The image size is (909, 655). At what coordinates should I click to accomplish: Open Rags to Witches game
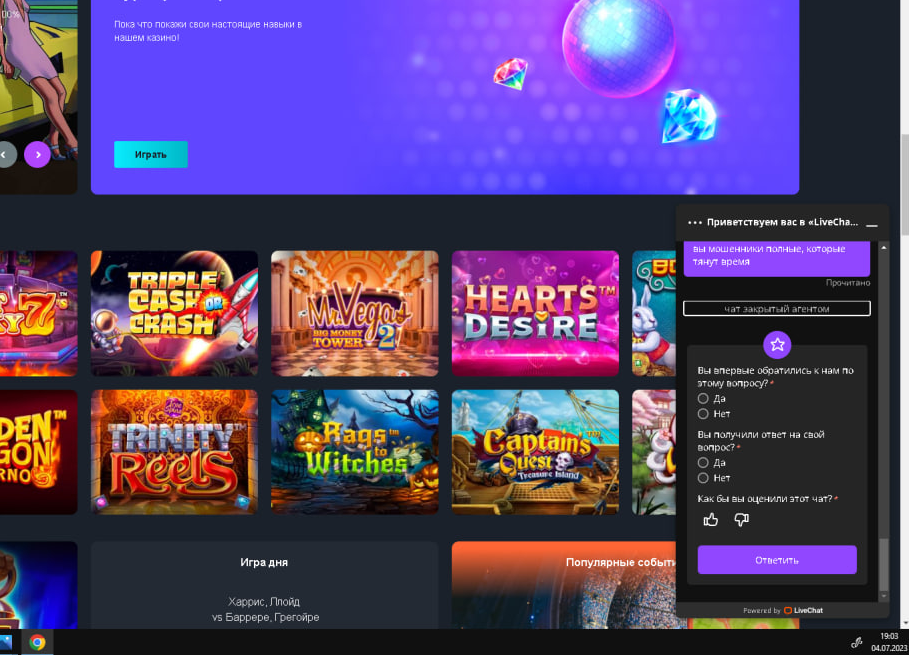pos(355,452)
